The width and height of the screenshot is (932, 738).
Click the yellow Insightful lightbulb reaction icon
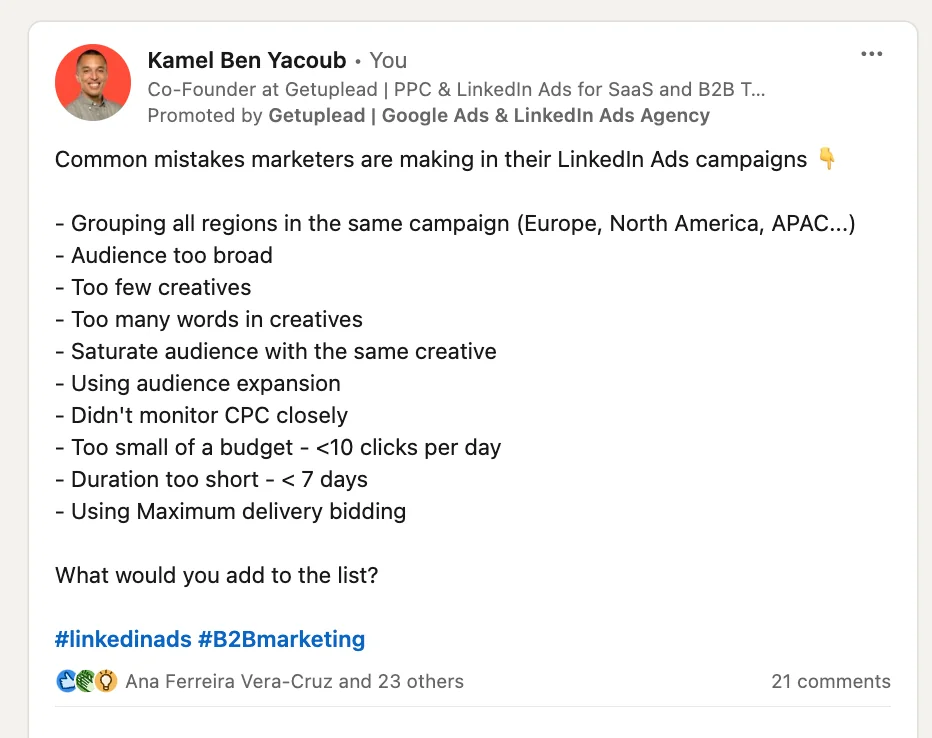(x=106, y=682)
